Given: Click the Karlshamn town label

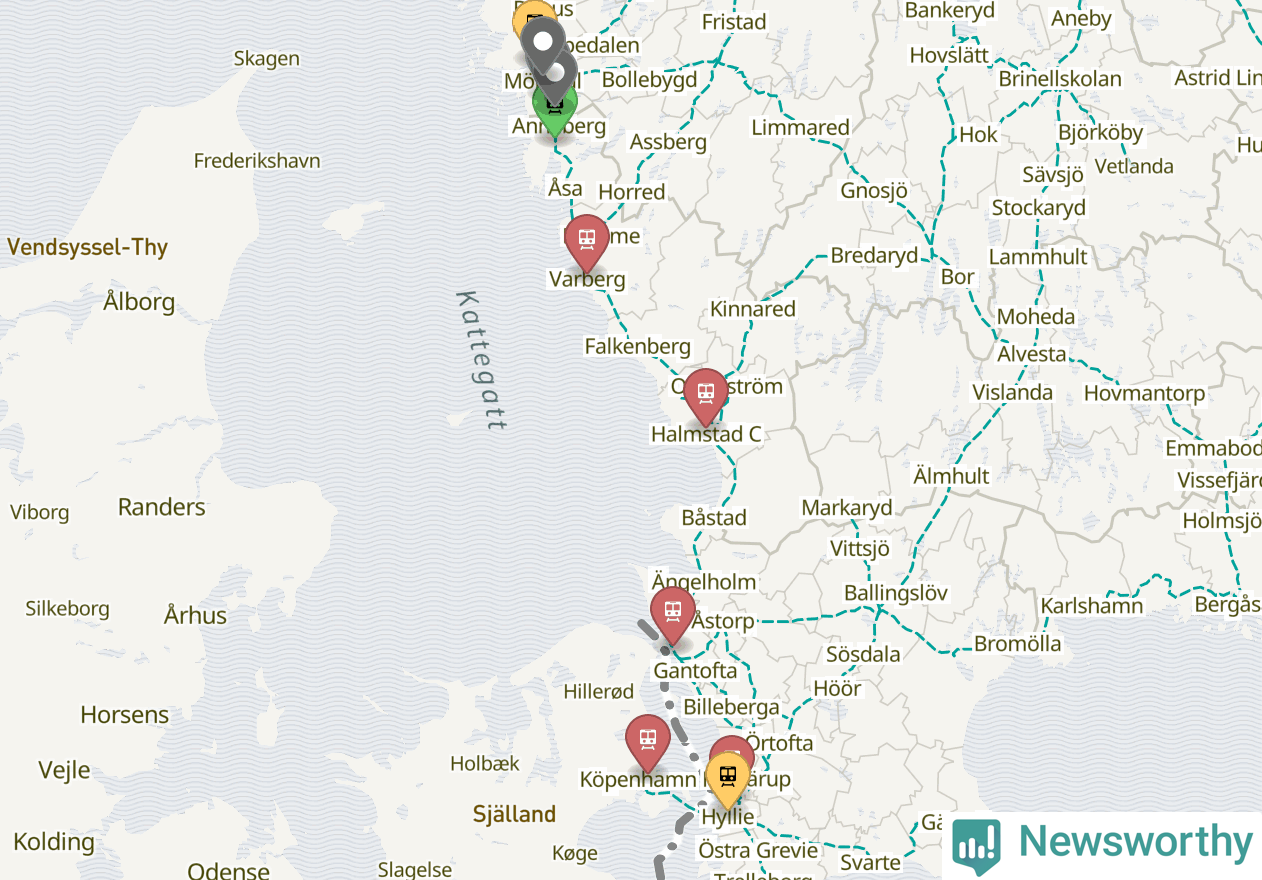Looking at the screenshot, I should tap(1092, 606).
